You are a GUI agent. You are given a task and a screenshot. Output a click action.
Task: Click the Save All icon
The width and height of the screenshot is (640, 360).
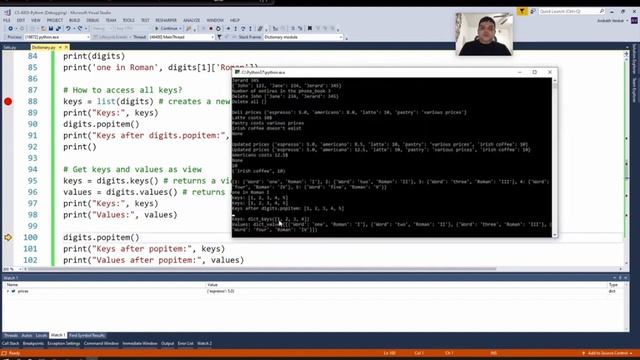coord(58,29)
